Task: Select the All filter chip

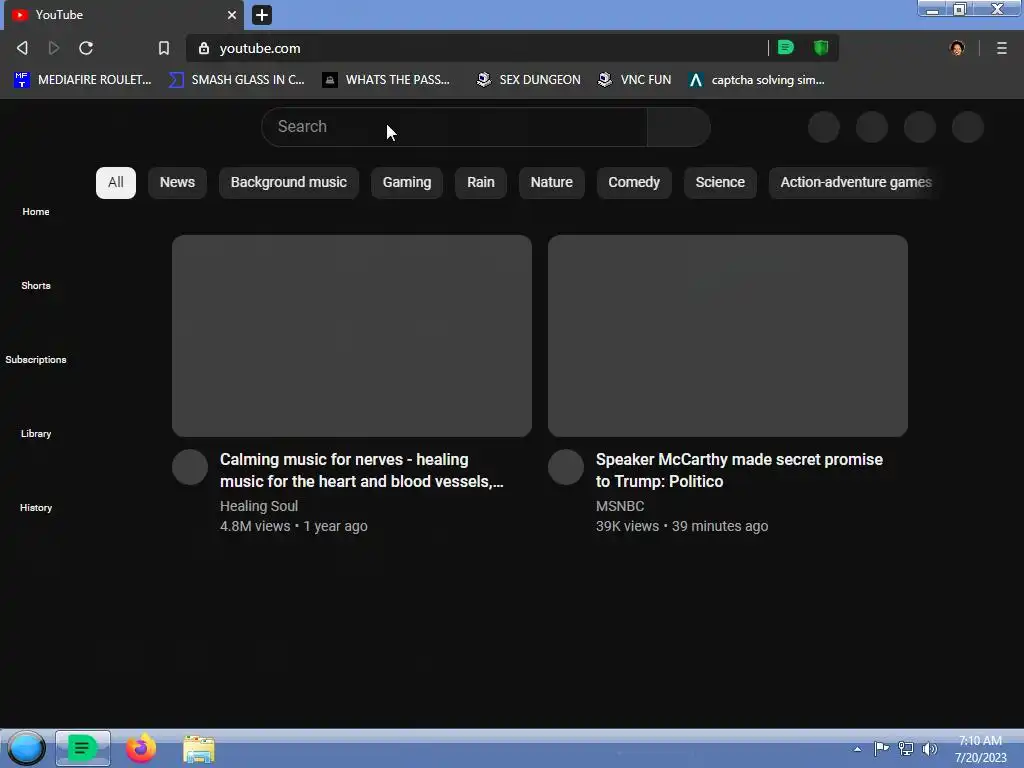Action: point(116,182)
